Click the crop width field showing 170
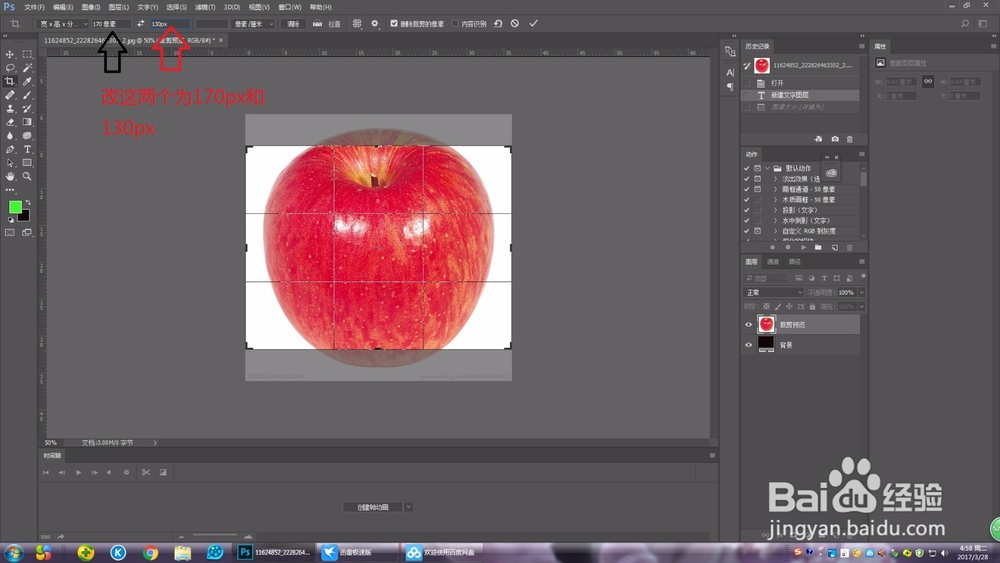 (111, 24)
